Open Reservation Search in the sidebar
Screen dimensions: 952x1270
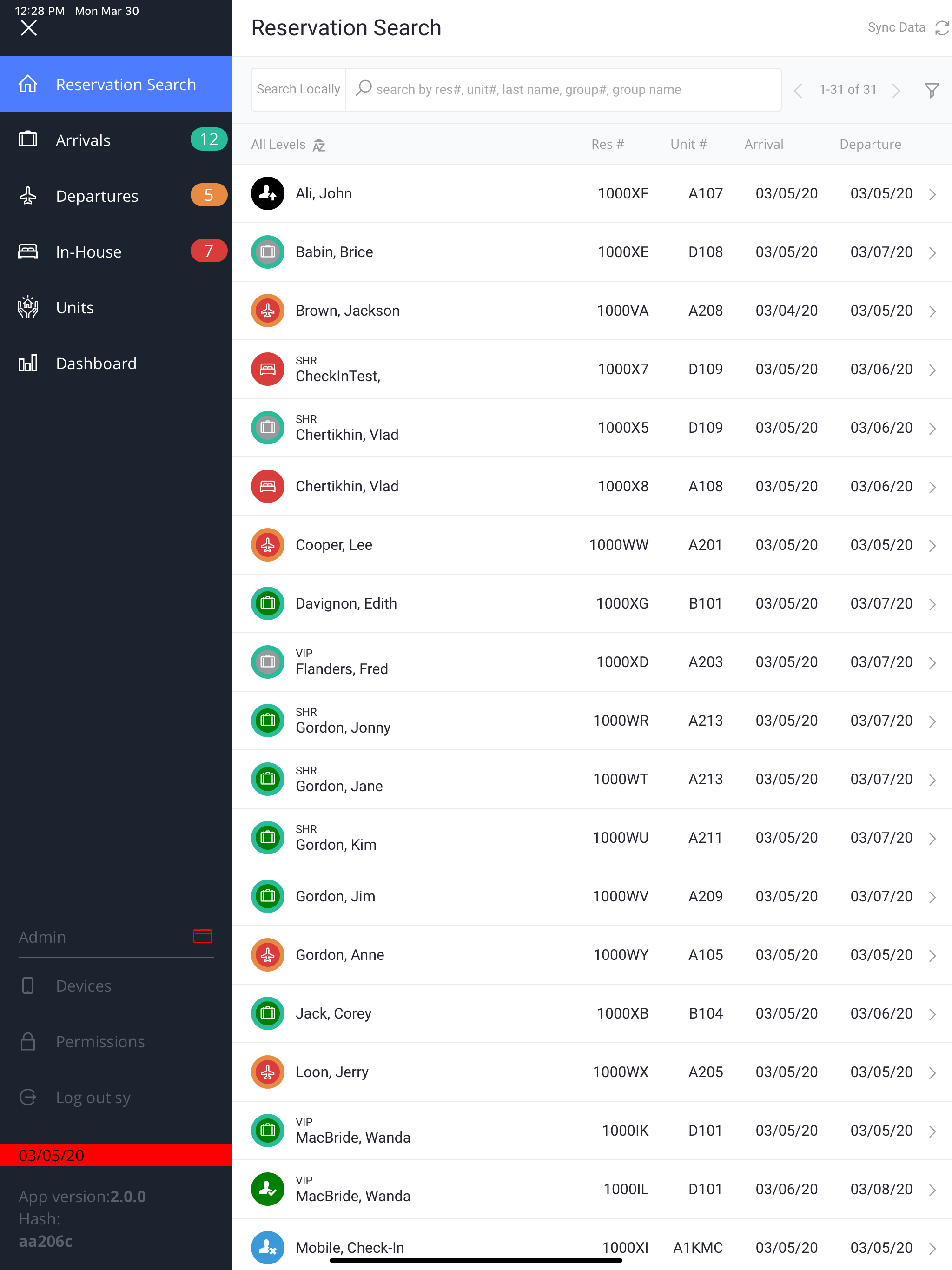coord(116,84)
